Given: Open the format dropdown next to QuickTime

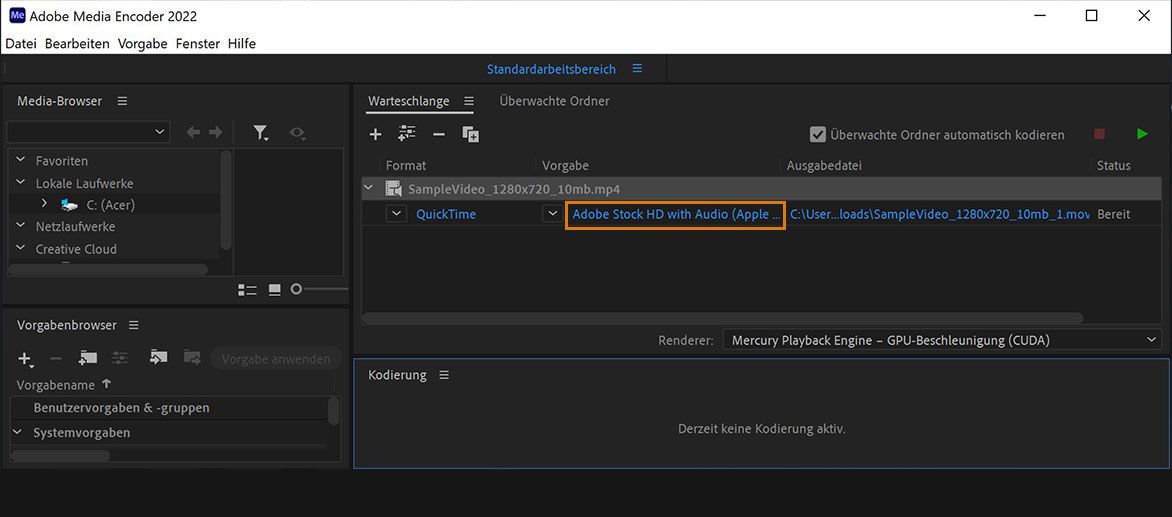Looking at the screenshot, I should [397, 214].
